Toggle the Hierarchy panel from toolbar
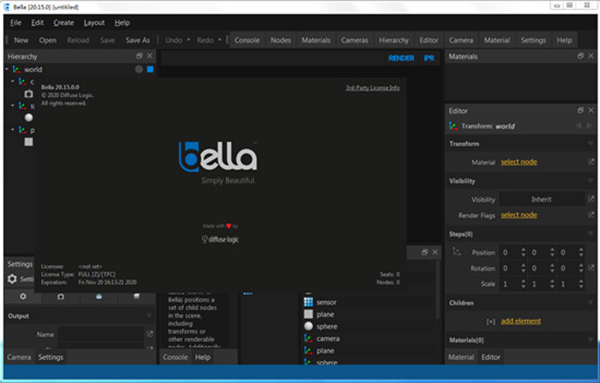The width and height of the screenshot is (600, 383). pos(394,40)
